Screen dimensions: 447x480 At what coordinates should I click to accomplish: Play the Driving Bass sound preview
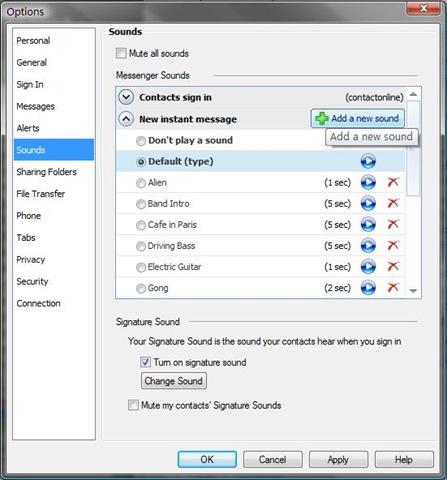(368, 246)
